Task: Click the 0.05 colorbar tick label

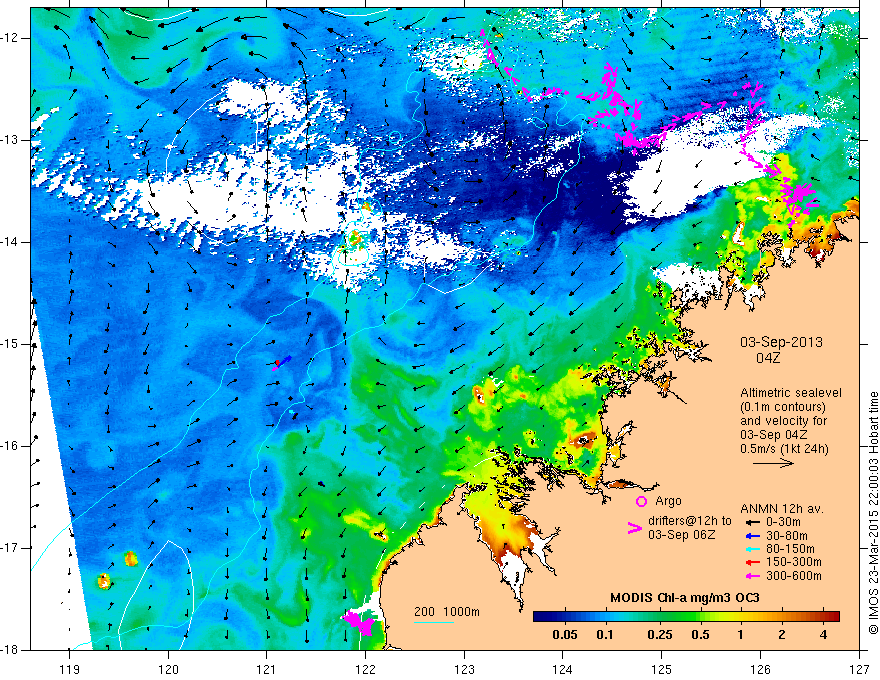Action: 565,635
